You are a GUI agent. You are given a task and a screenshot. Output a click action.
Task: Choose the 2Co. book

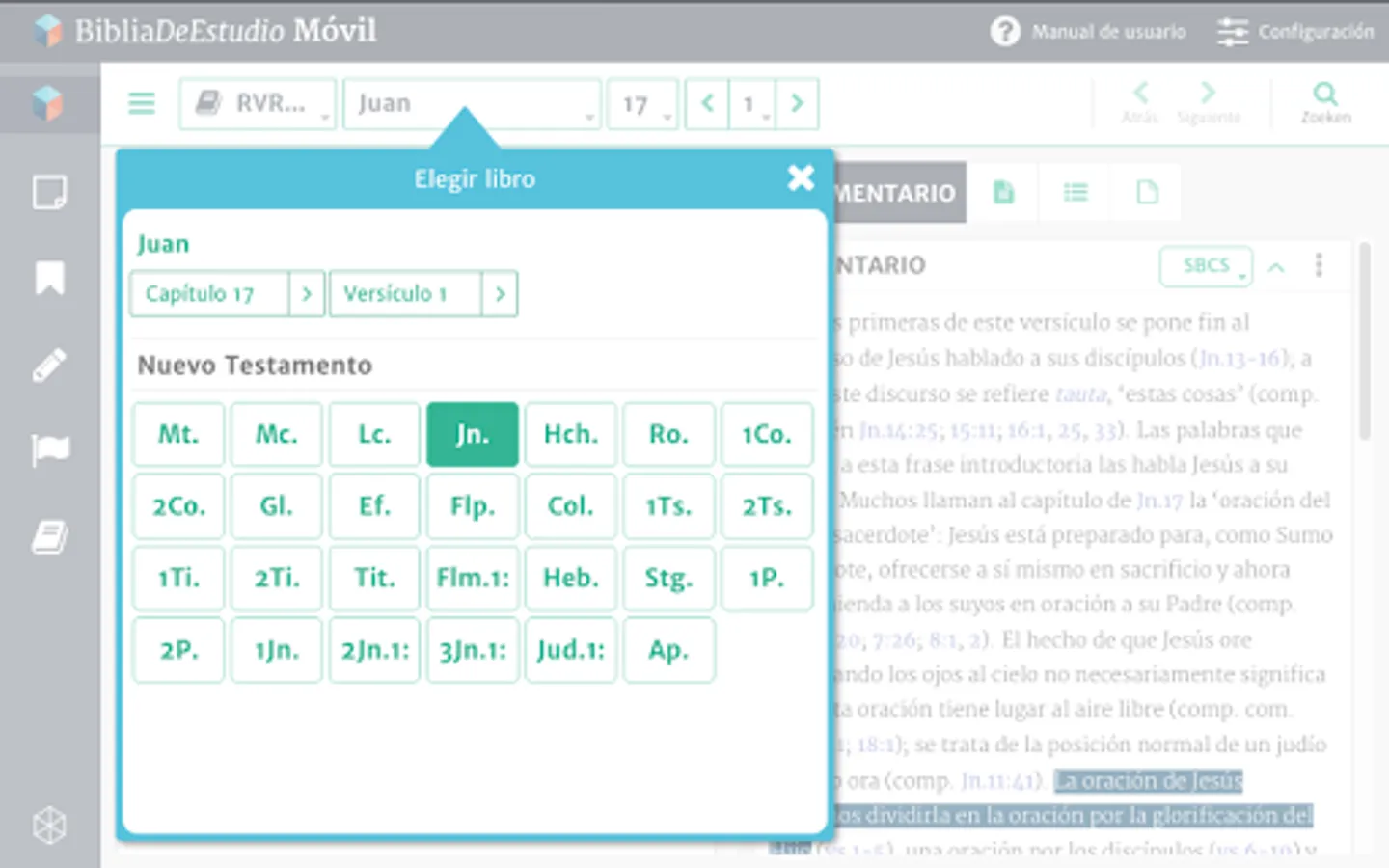[178, 505]
